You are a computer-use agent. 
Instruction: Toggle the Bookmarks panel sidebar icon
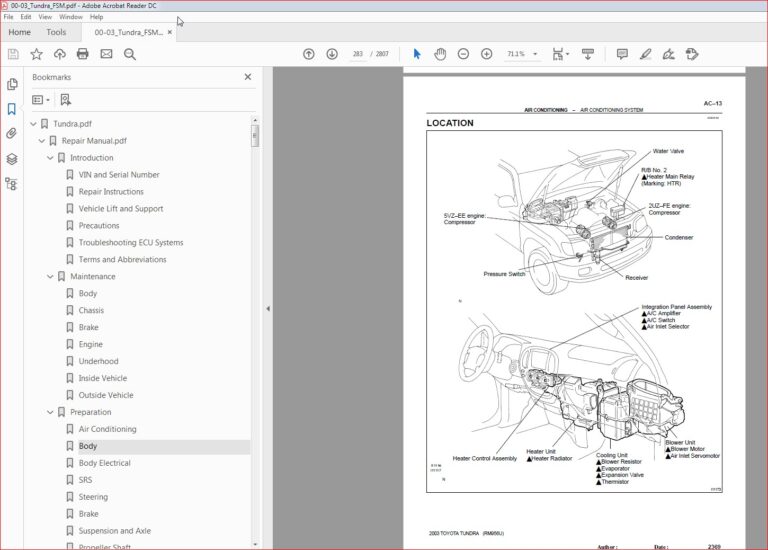click(12, 109)
